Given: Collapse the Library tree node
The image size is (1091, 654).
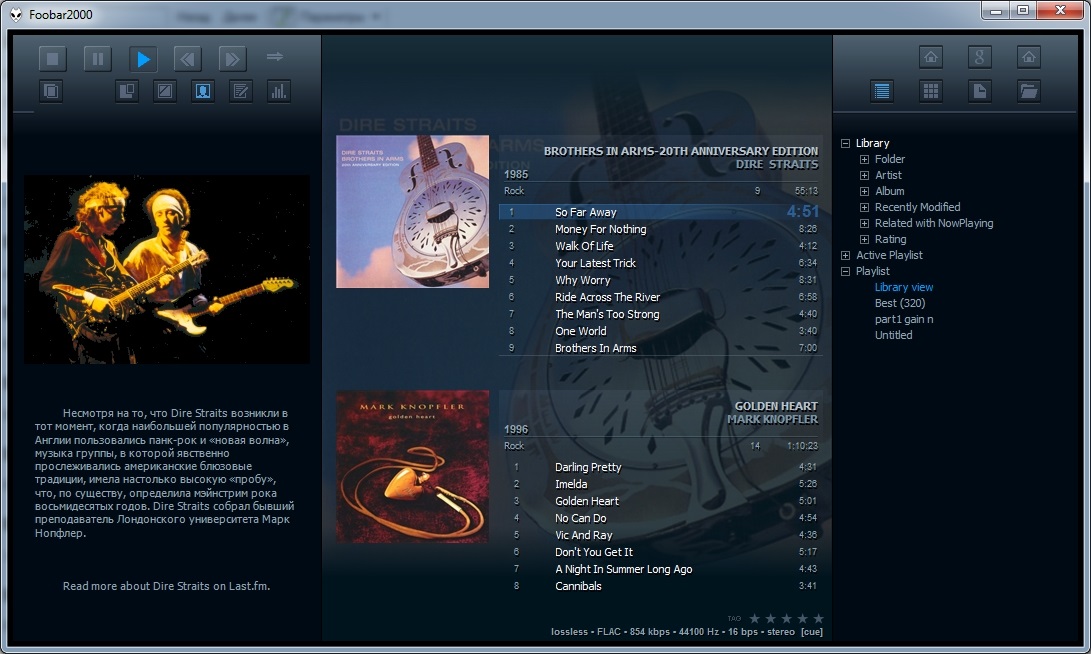Looking at the screenshot, I should pyautogui.click(x=845, y=143).
